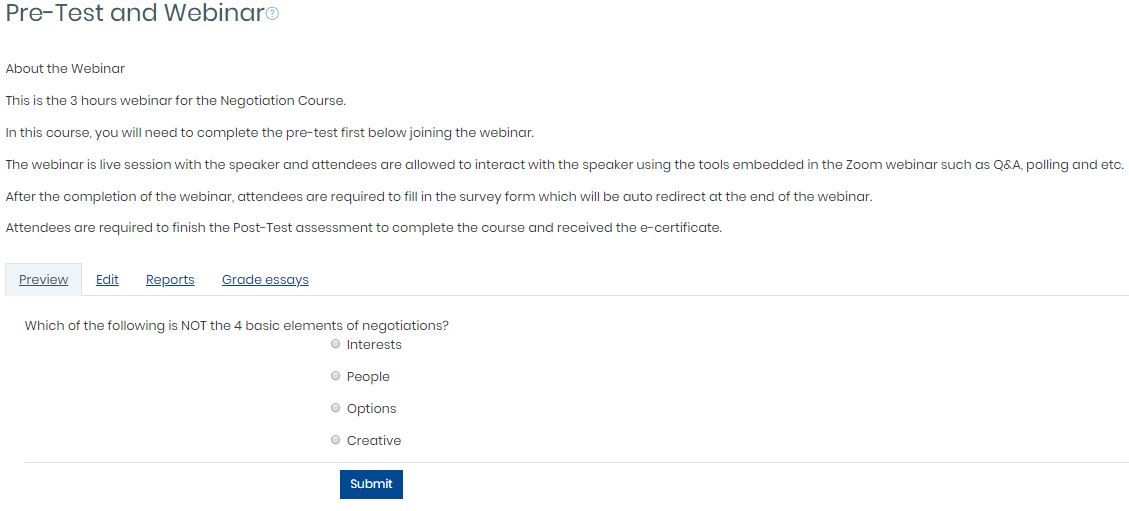This screenshot has width=1129, height=511.
Task: Open the Grade essays tab
Action: click(x=265, y=279)
